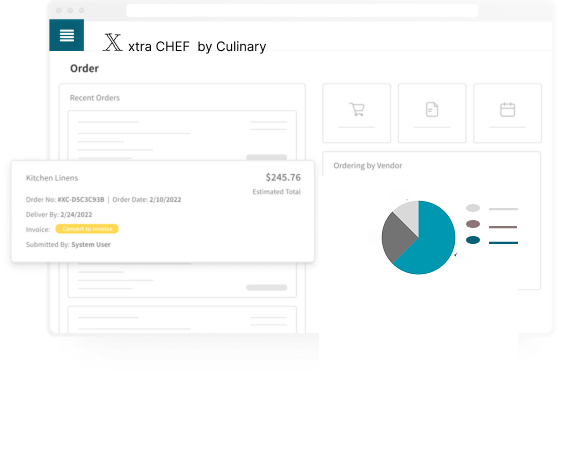Screen dimensions: 576x457
Task: Select the dark gray pie slice
Action: click(x=395, y=237)
